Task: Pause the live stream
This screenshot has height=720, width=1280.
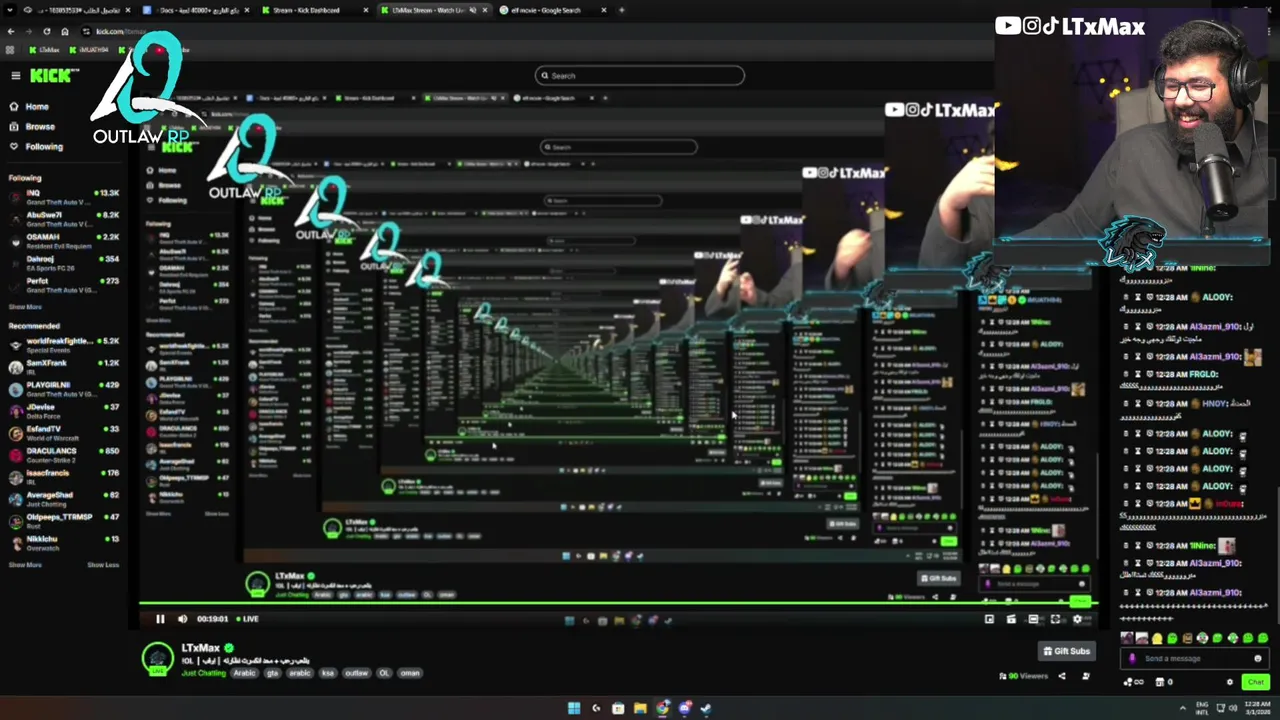Action: [x=160, y=619]
